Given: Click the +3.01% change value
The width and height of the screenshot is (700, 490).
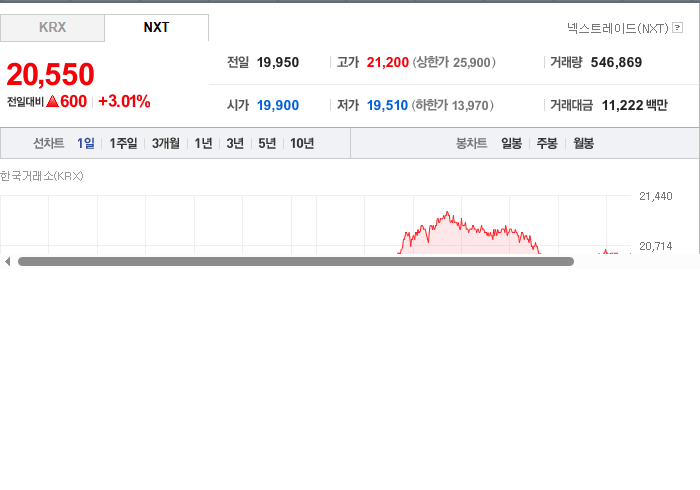Looking at the screenshot, I should point(124,101).
